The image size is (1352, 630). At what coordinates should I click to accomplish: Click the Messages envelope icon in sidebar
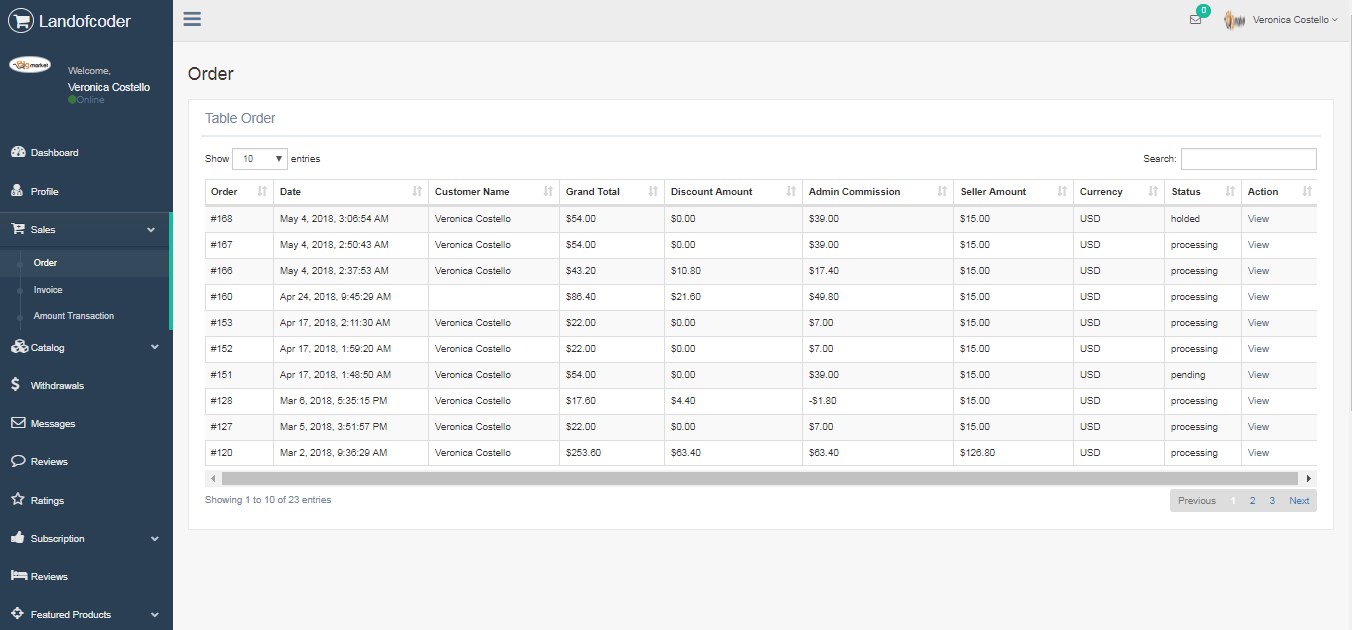17,423
